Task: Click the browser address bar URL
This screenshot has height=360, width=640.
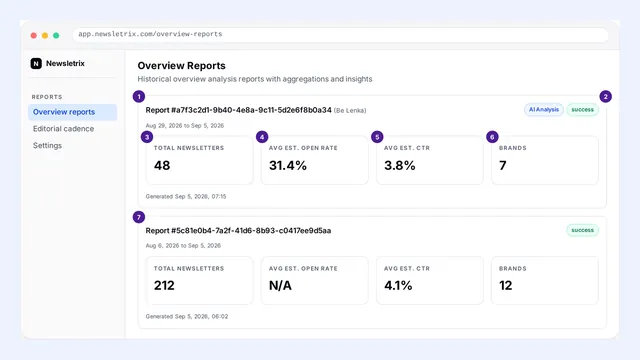Action: point(150,34)
